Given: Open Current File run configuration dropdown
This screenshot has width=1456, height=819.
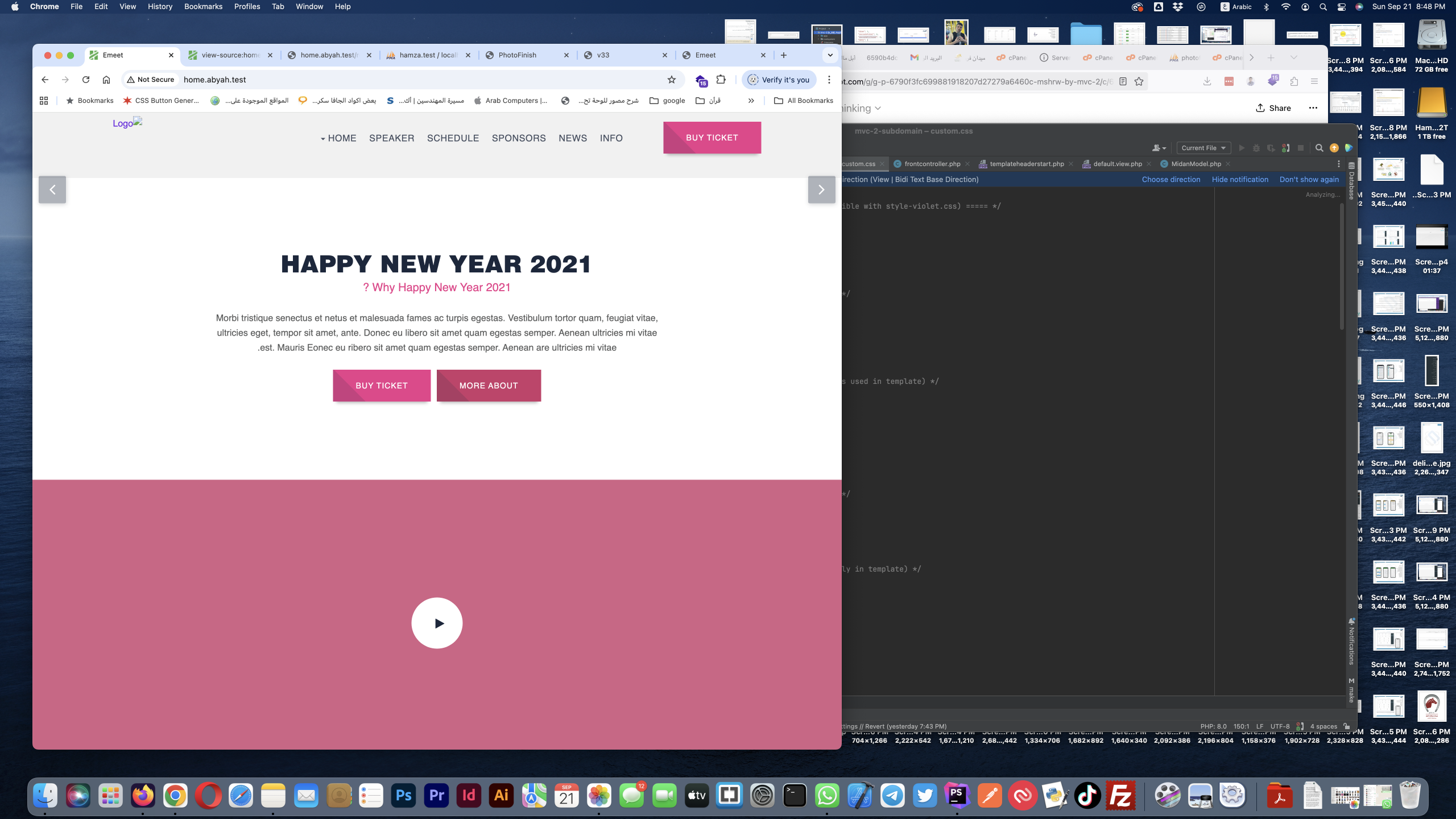Looking at the screenshot, I should (x=1203, y=148).
